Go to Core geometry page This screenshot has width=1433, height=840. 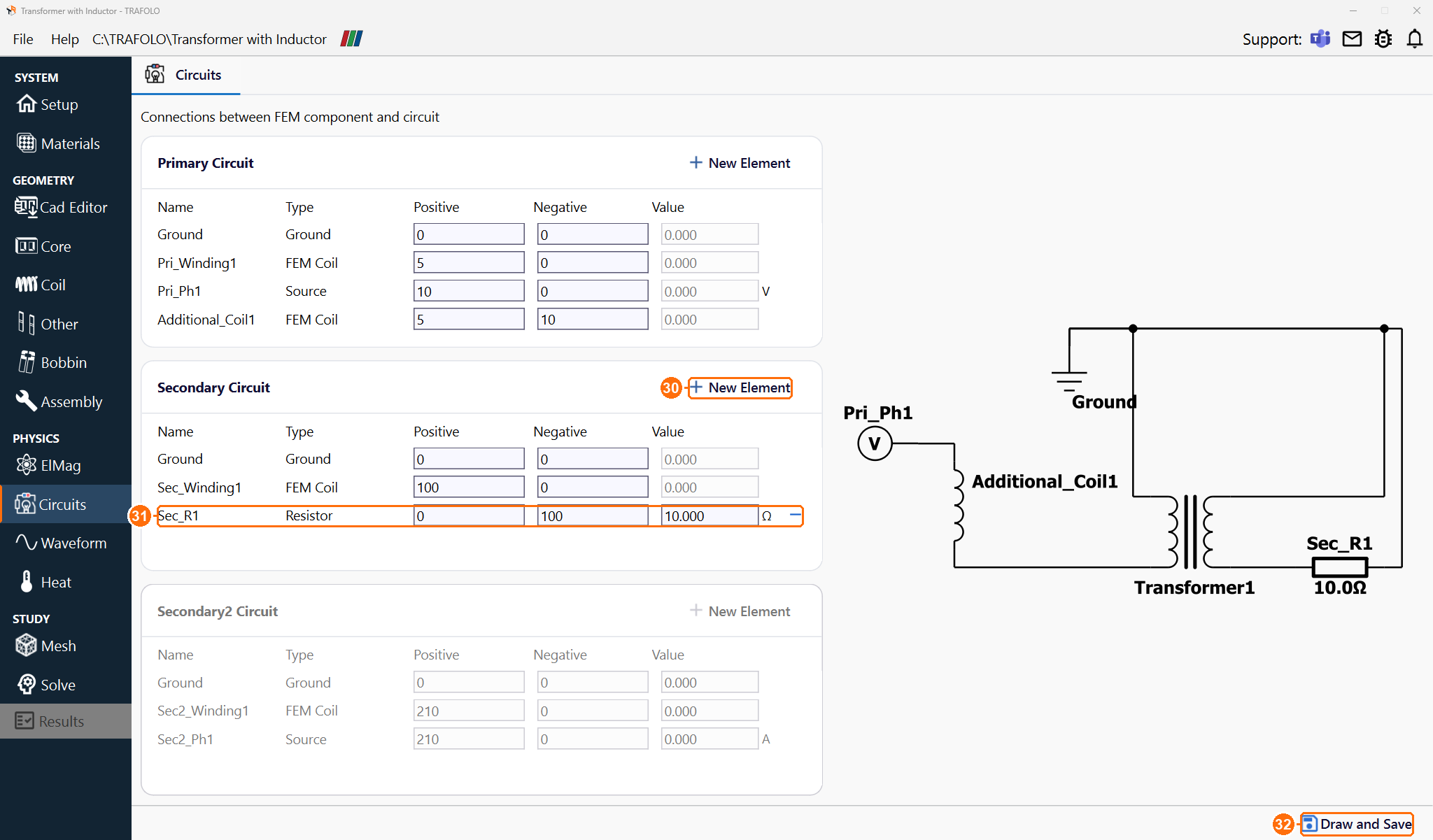43,246
